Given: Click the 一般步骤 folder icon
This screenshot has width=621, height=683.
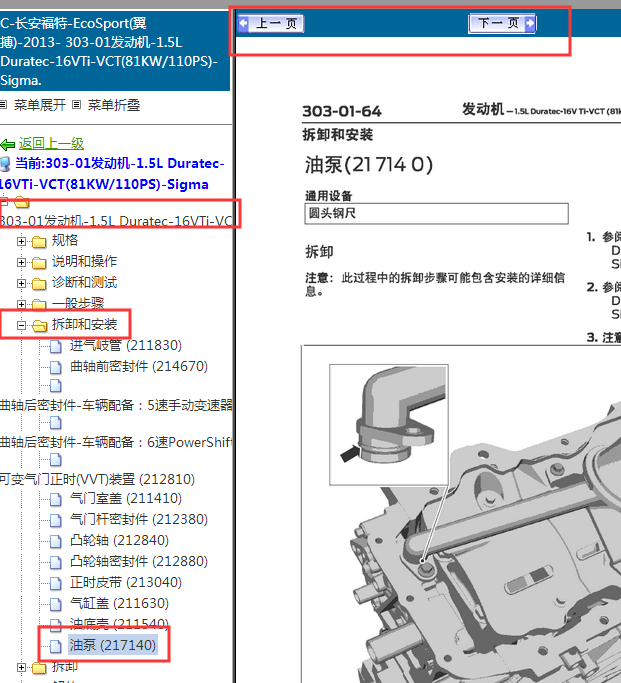Looking at the screenshot, I should (x=39, y=304).
